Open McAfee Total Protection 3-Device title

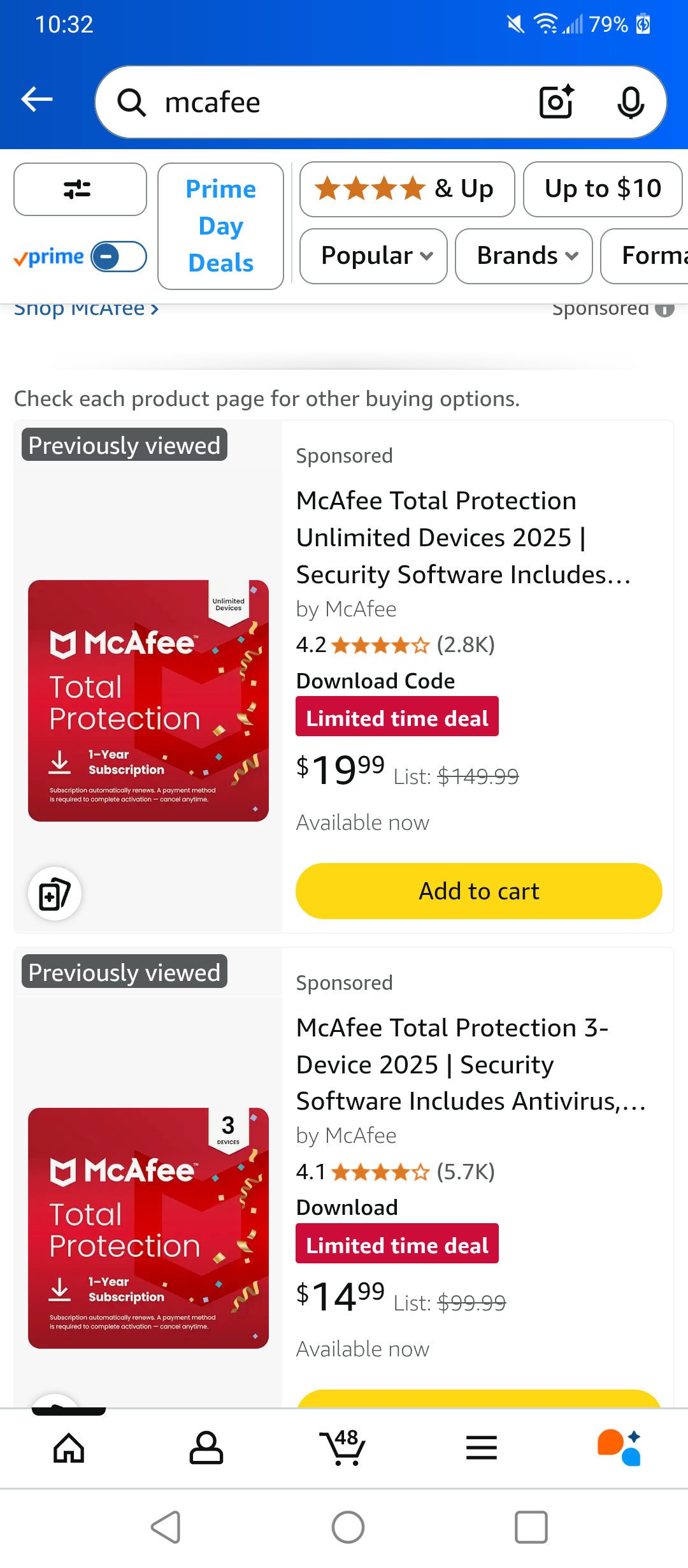[471, 1064]
